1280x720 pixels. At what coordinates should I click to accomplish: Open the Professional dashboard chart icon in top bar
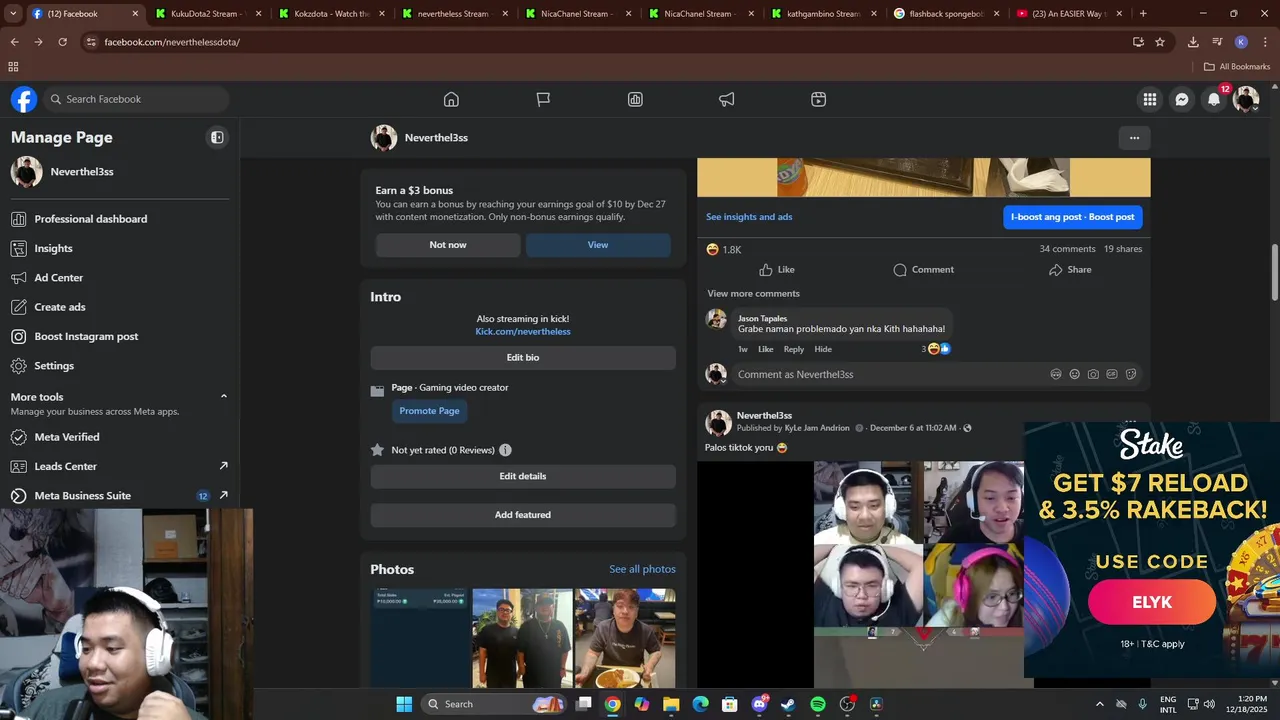point(635,99)
